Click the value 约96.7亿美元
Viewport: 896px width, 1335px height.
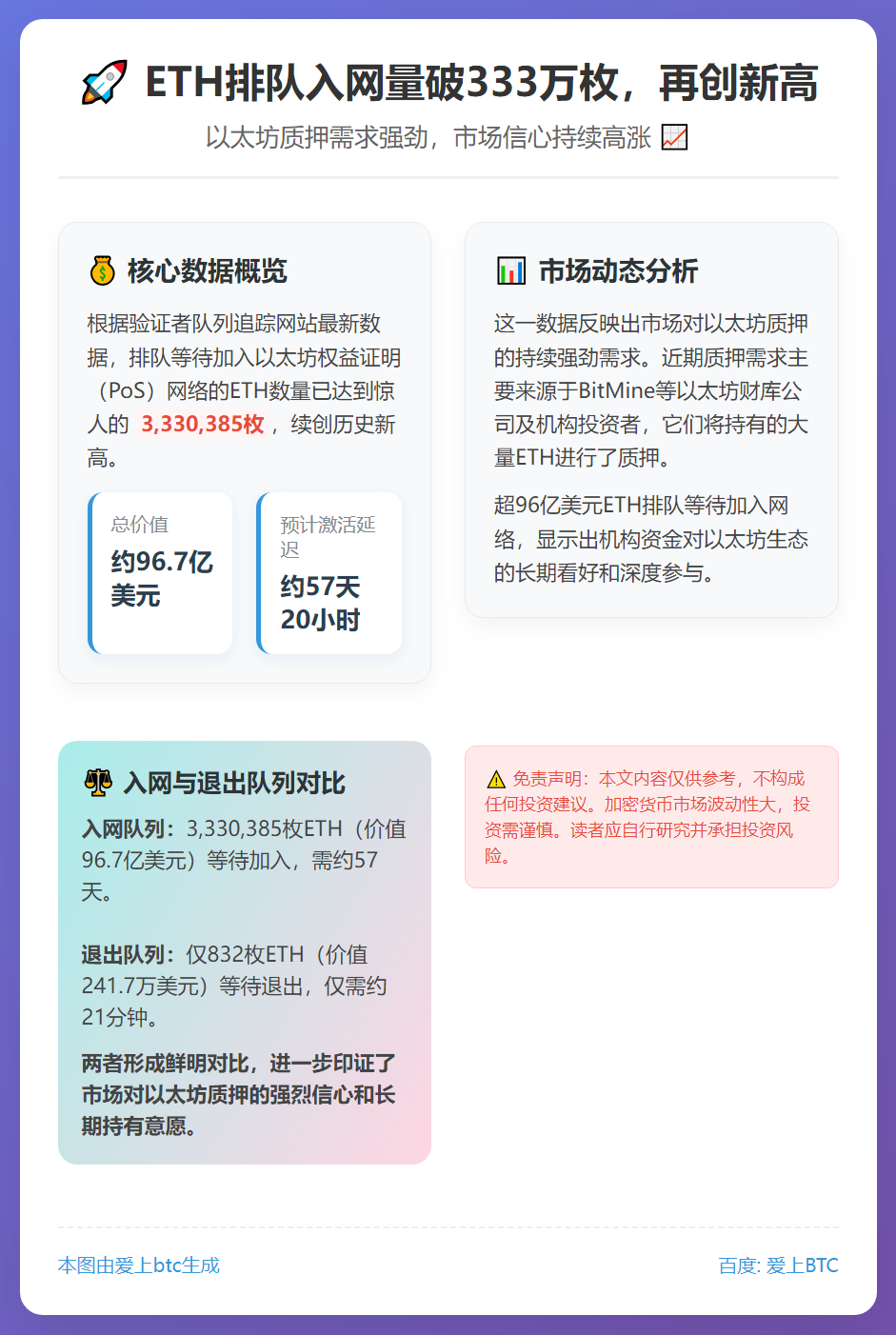162,579
